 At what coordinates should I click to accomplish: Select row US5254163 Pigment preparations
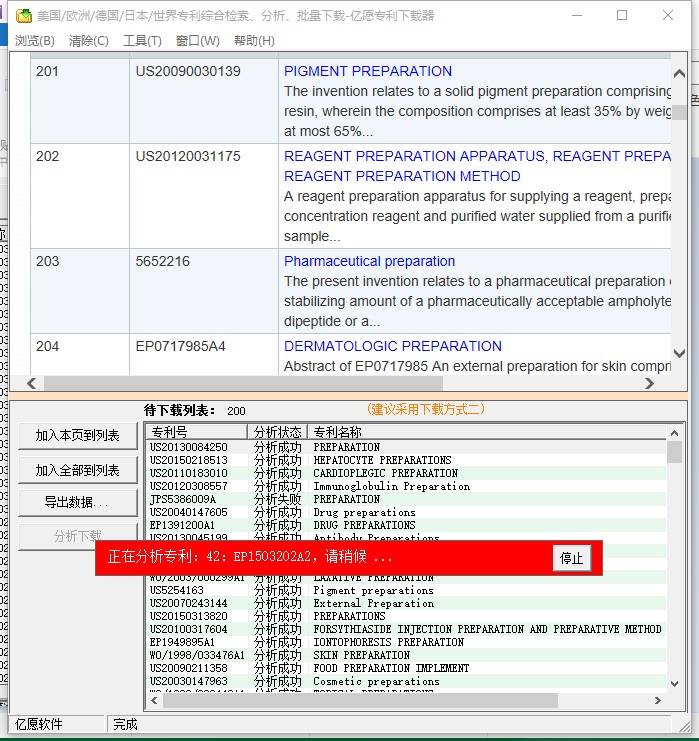406,590
